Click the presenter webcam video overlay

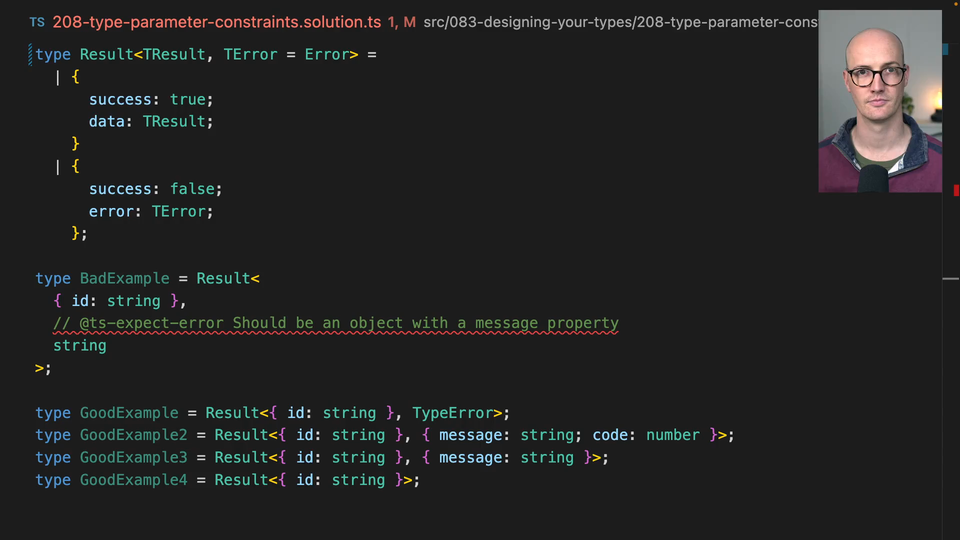click(880, 101)
